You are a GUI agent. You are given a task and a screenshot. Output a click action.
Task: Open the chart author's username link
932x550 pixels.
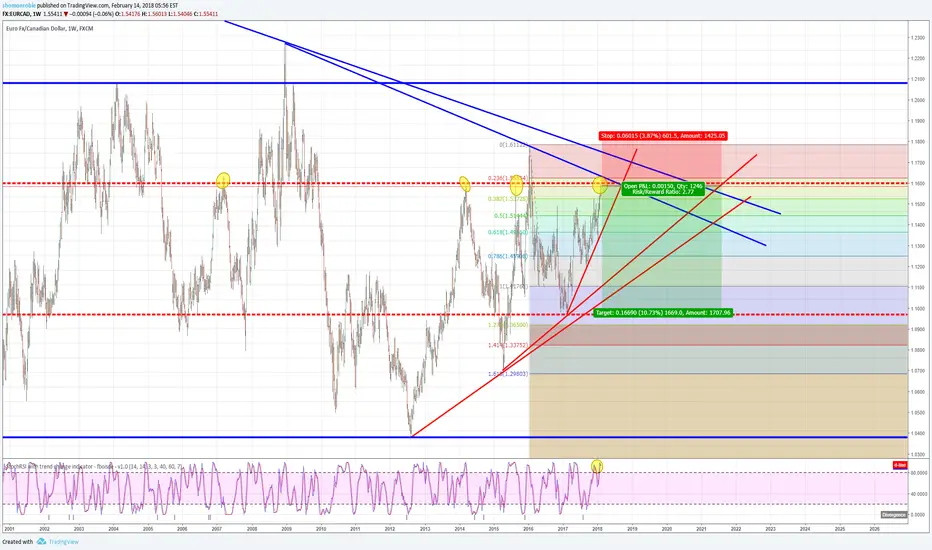19,5
